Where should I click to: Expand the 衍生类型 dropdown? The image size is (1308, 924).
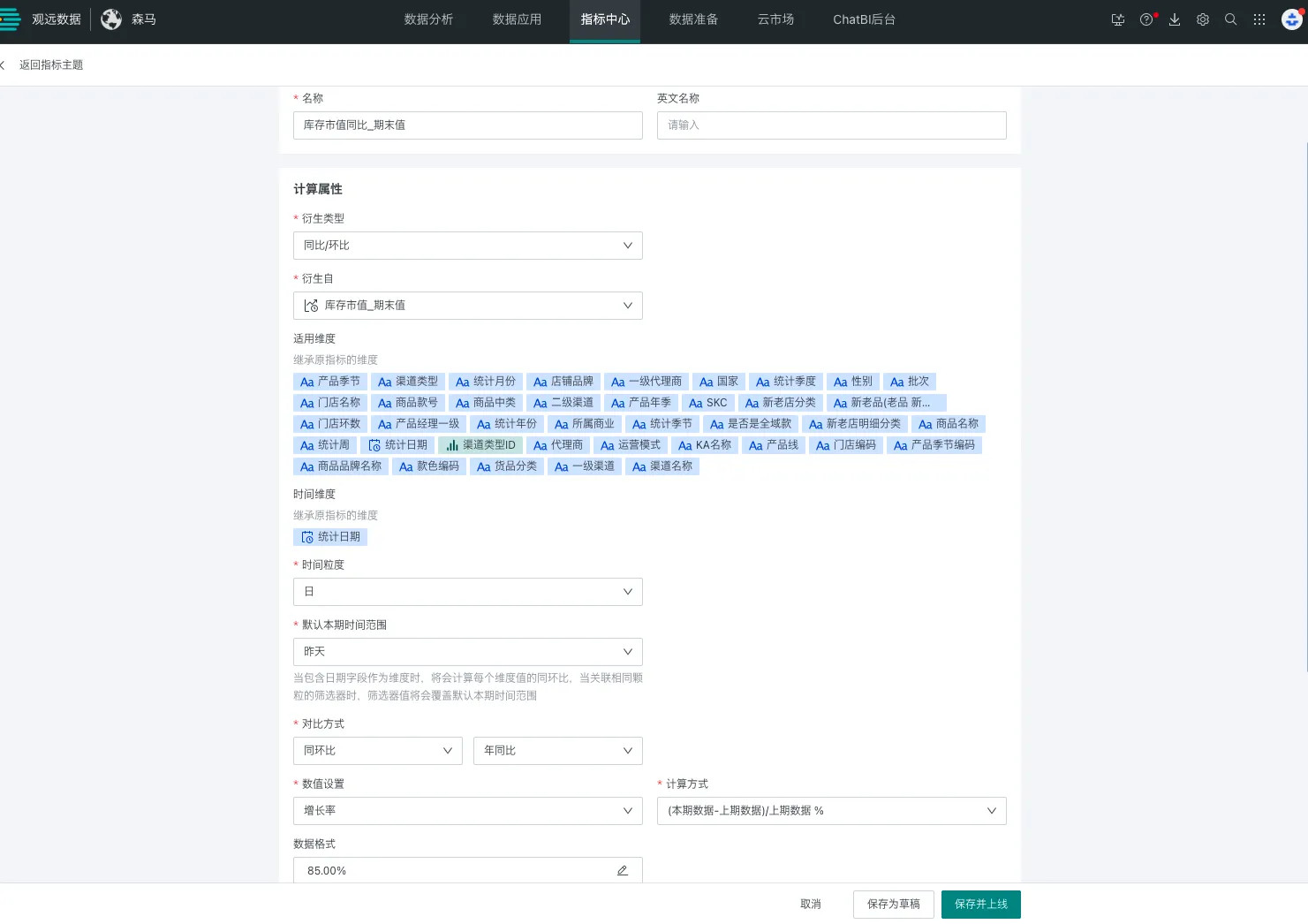[467, 246]
